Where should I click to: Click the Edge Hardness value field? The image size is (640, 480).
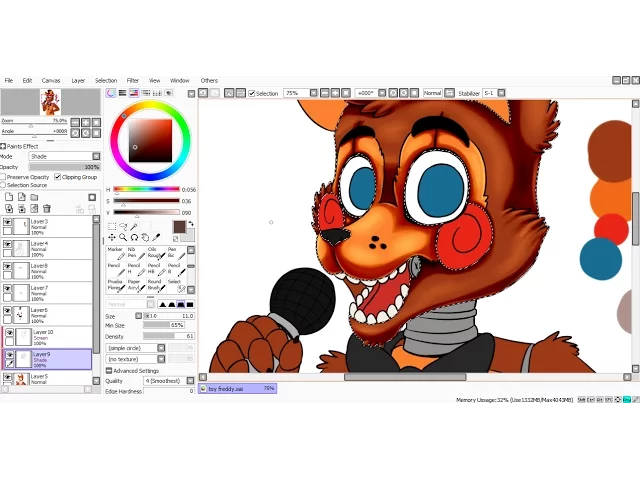pyautogui.click(x=169, y=391)
